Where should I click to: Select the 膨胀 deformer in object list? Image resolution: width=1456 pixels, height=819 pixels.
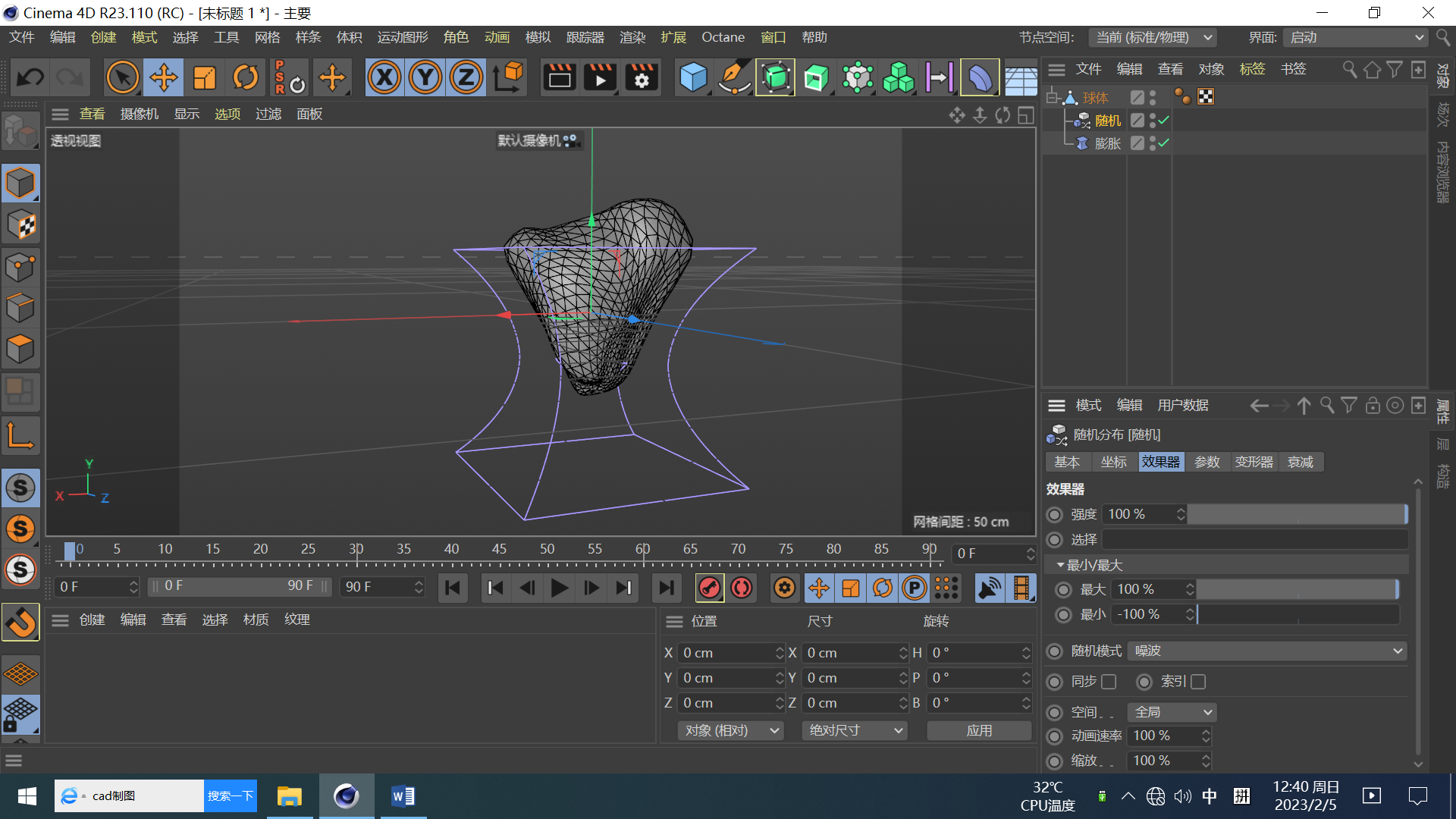coord(1108,143)
